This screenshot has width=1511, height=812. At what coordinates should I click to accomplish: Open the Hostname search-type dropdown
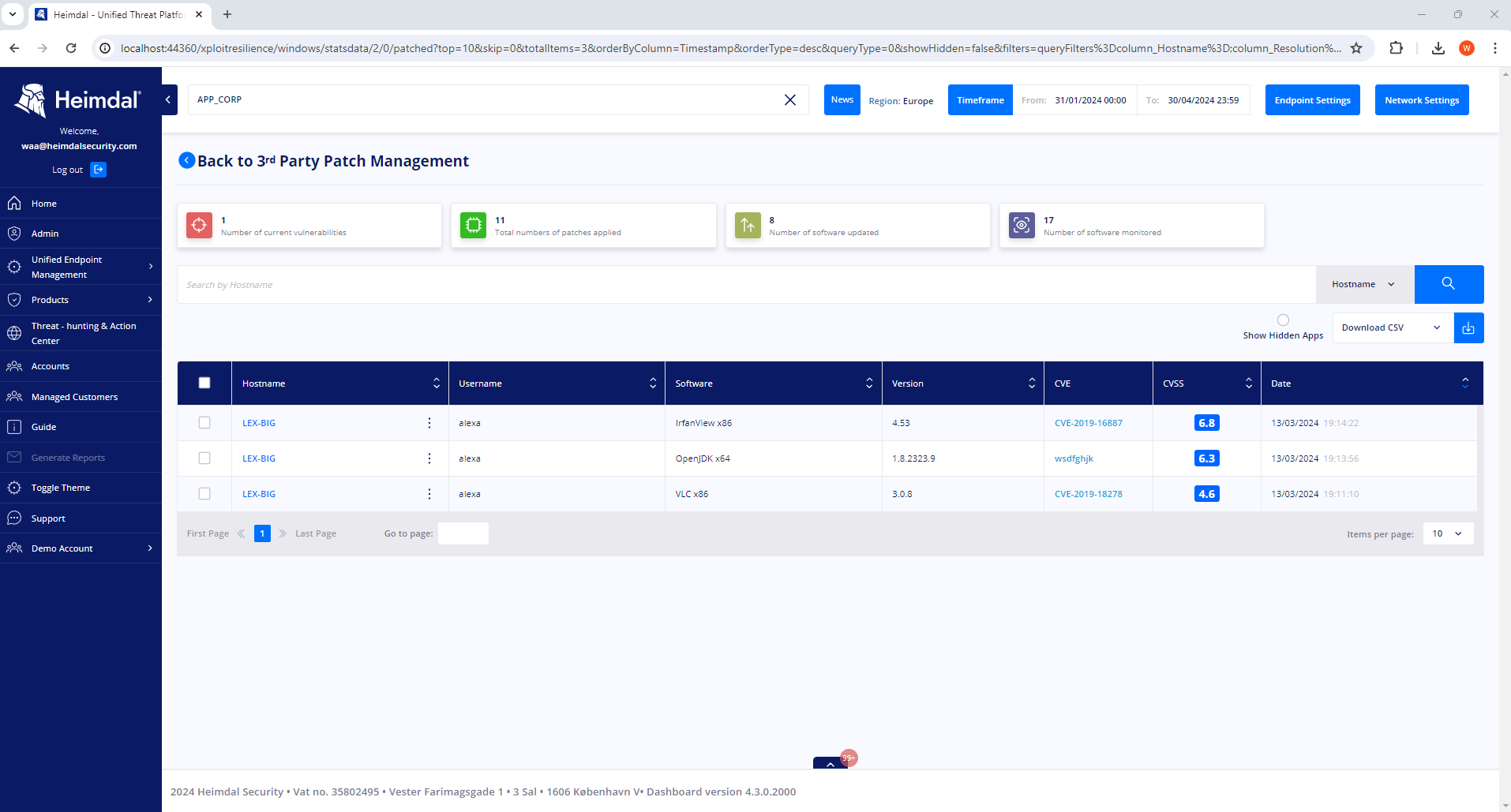[x=1365, y=284]
